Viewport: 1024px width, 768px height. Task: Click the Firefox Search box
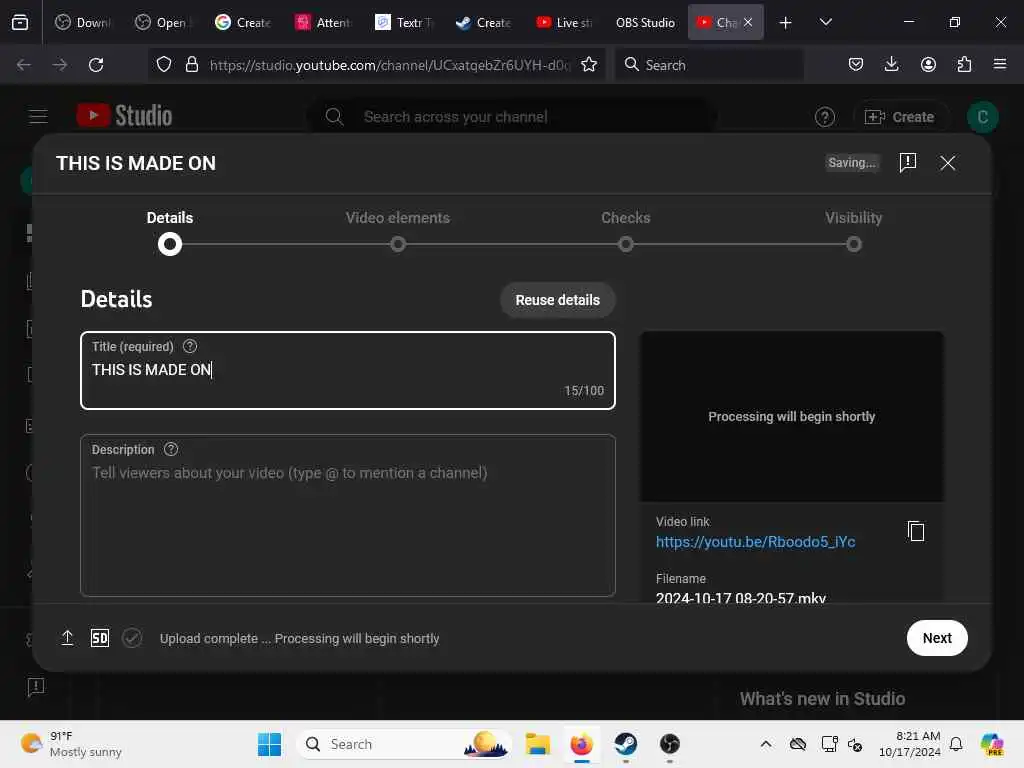pyautogui.click(x=709, y=65)
